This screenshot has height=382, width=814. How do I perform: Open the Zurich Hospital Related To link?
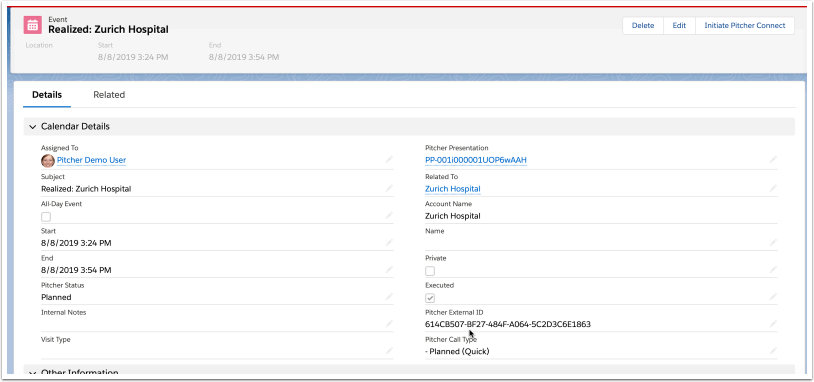coord(453,189)
